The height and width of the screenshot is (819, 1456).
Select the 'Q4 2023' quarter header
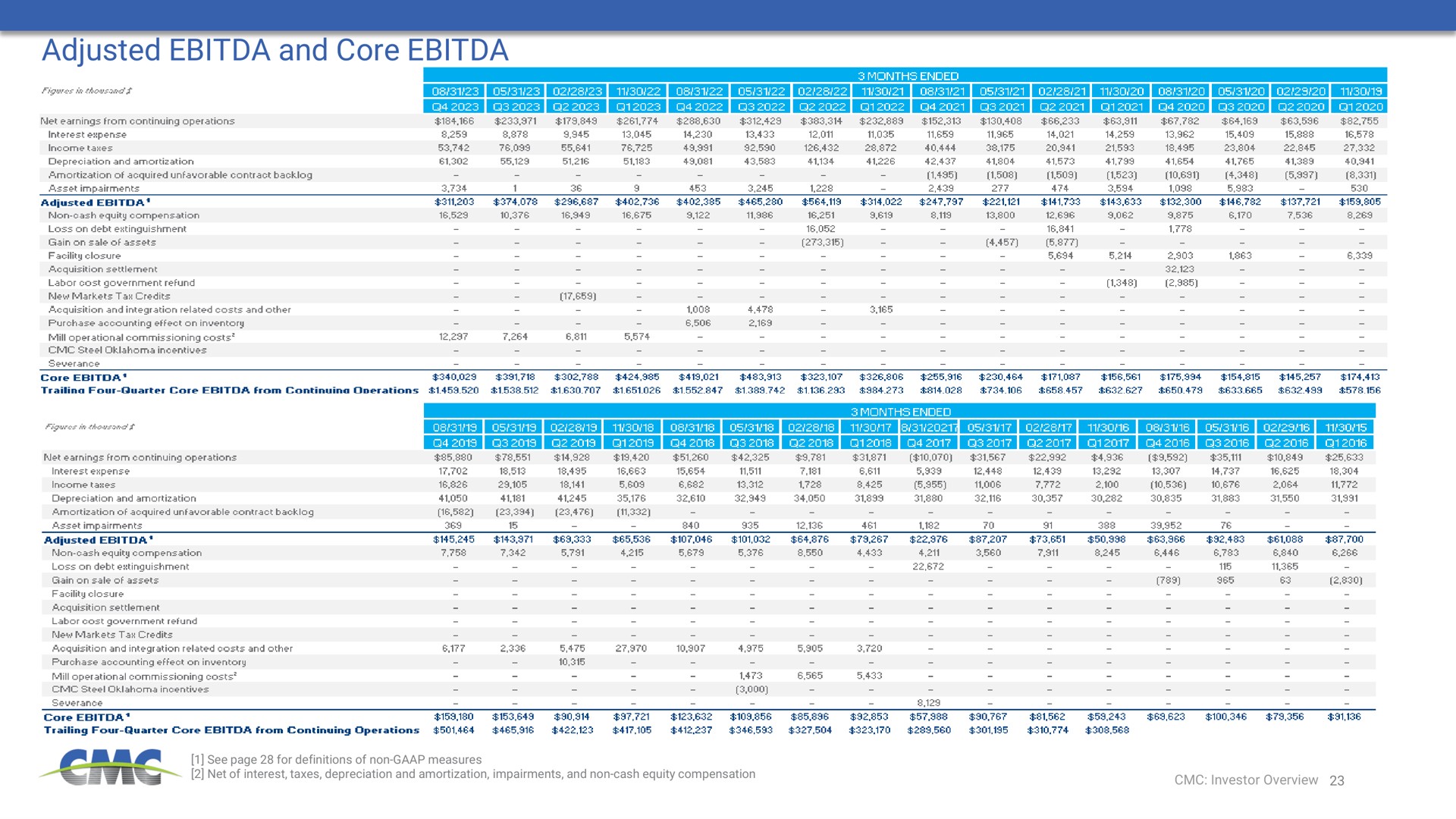tap(455, 107)
